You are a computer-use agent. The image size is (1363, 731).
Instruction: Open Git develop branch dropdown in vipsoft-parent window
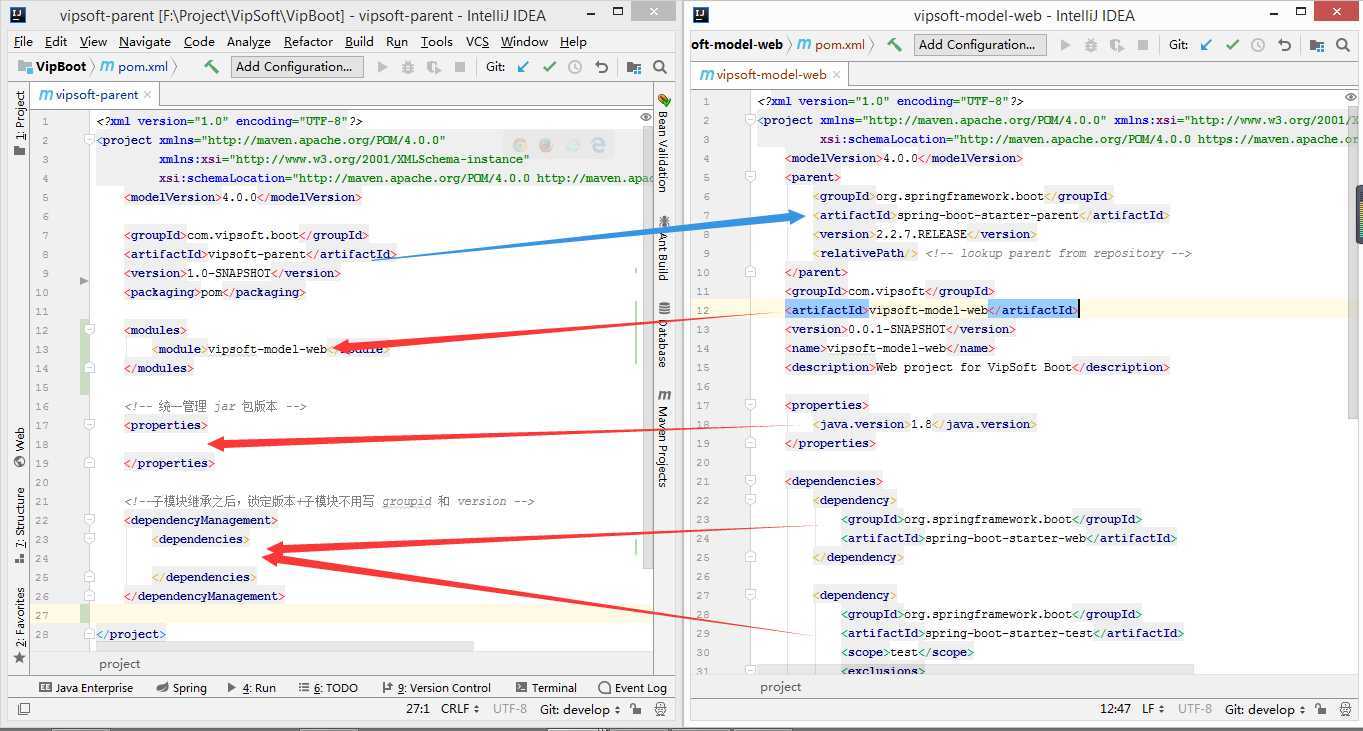(580, 709)
